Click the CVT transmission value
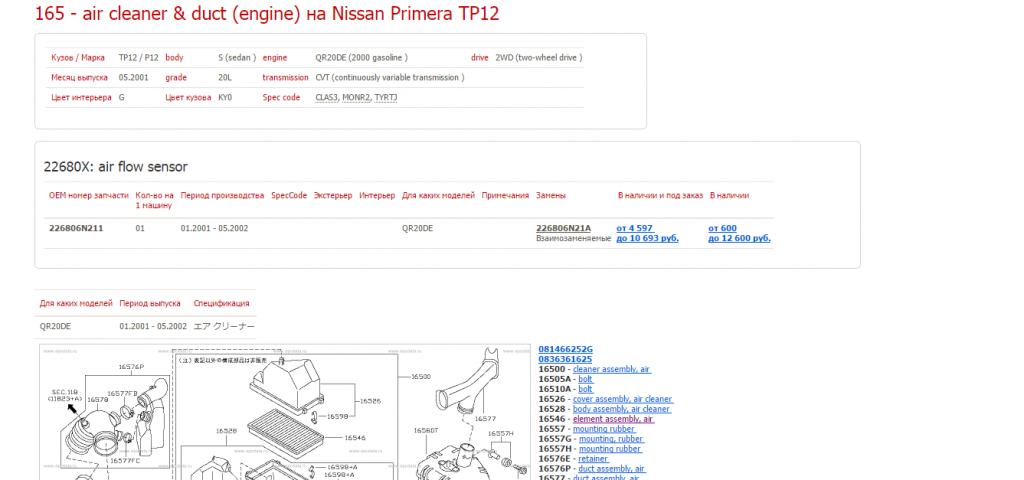 click(x=390, y=77)
